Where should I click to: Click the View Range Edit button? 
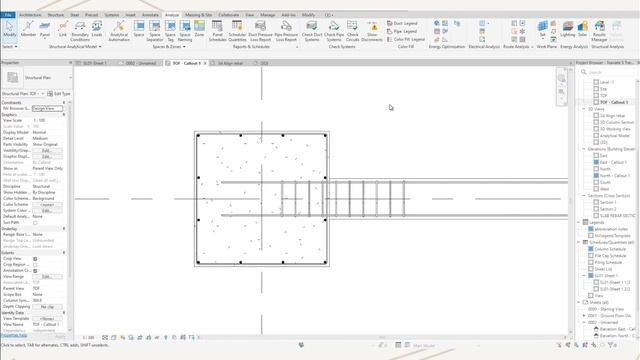pyautogui.click(x=47, y=277)
